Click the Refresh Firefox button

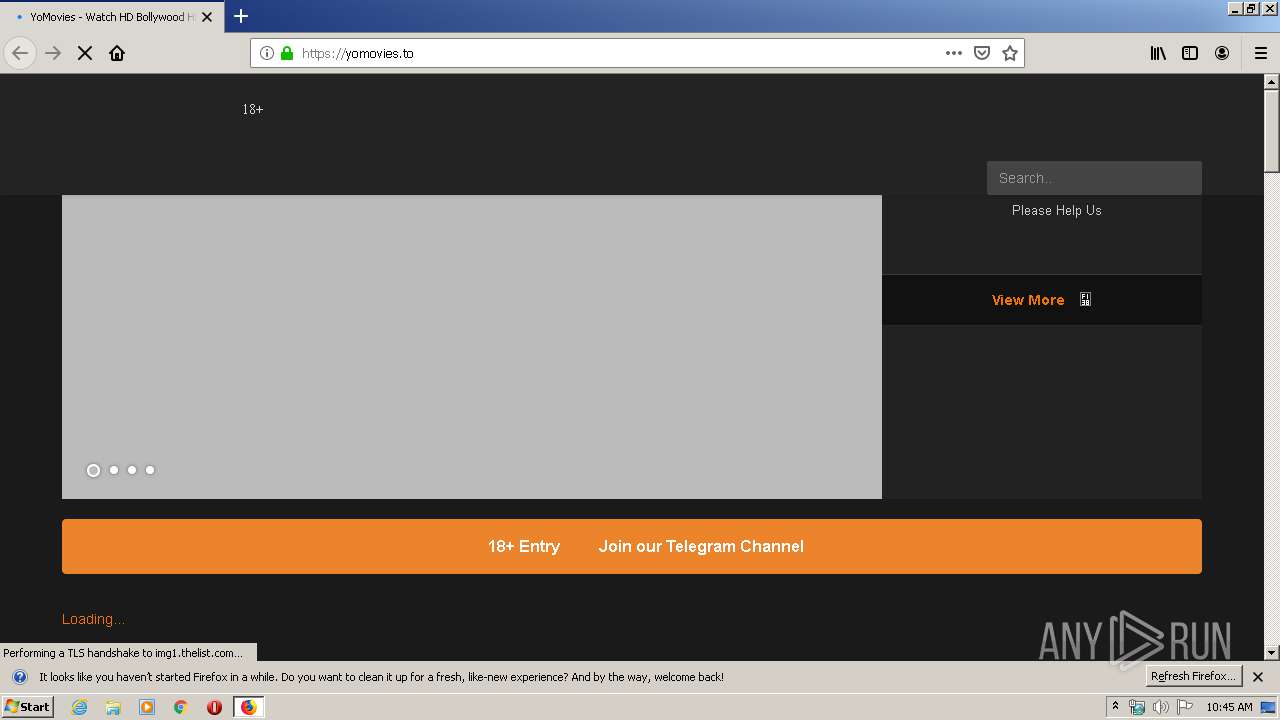click(1193, 677)
